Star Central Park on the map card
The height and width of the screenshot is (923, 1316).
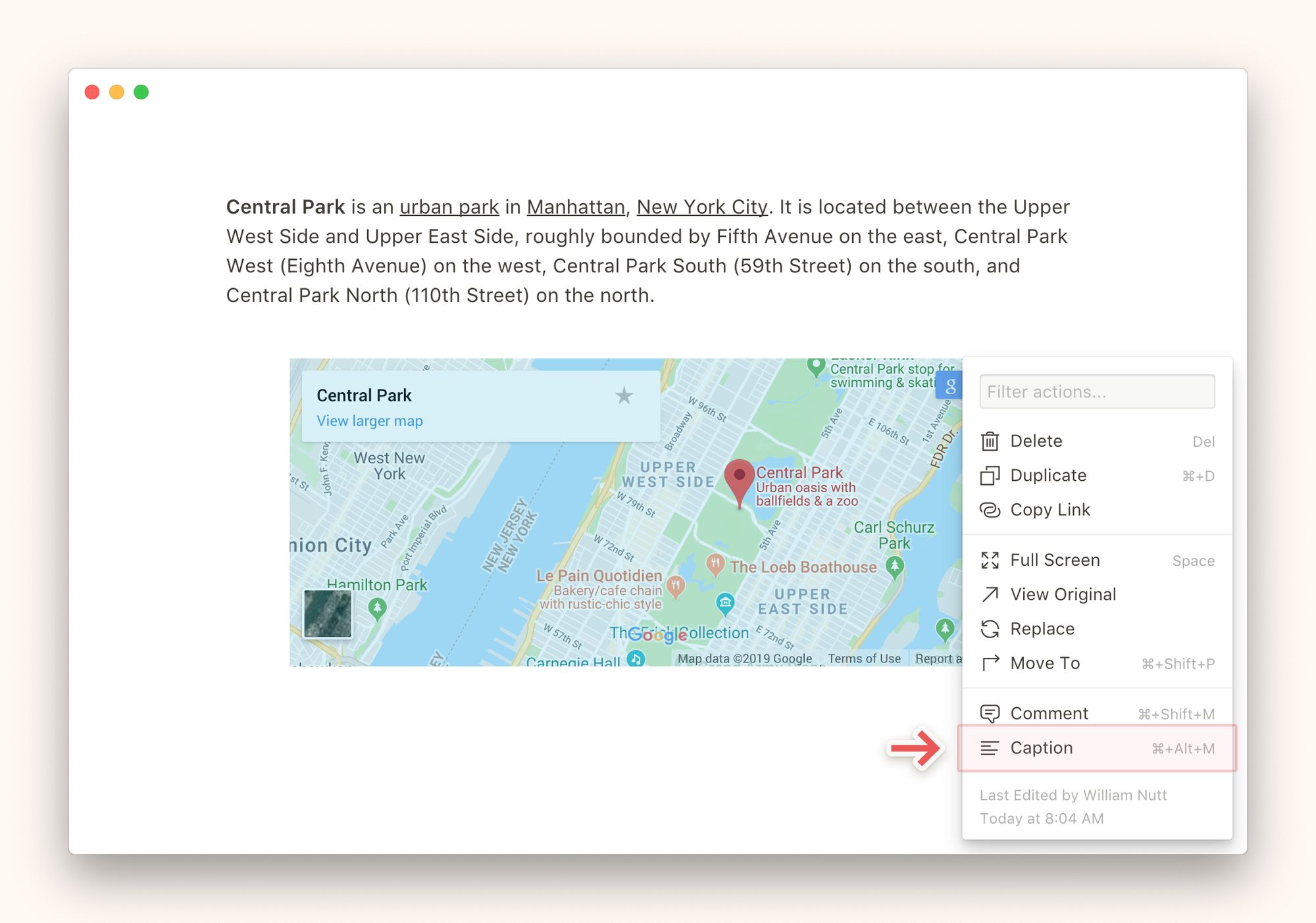623,395
